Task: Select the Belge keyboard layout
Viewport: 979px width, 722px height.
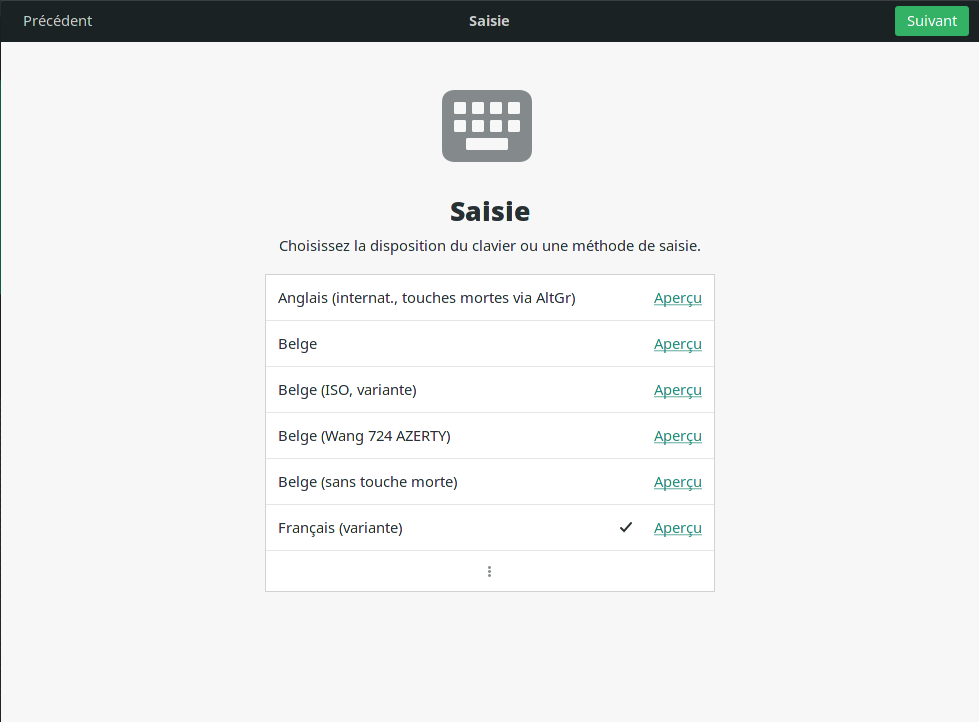Action: (298, 344)
